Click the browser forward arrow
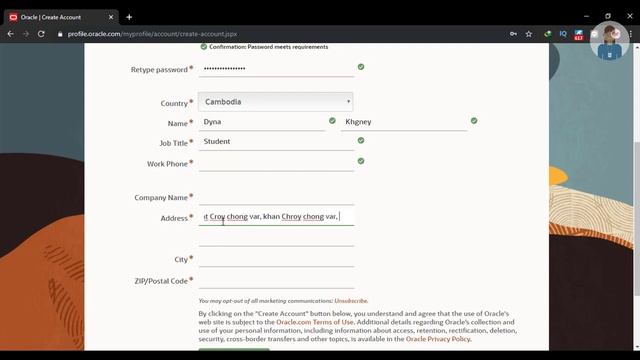This screenshot has height=360, width=640. (x=26, y=34)
